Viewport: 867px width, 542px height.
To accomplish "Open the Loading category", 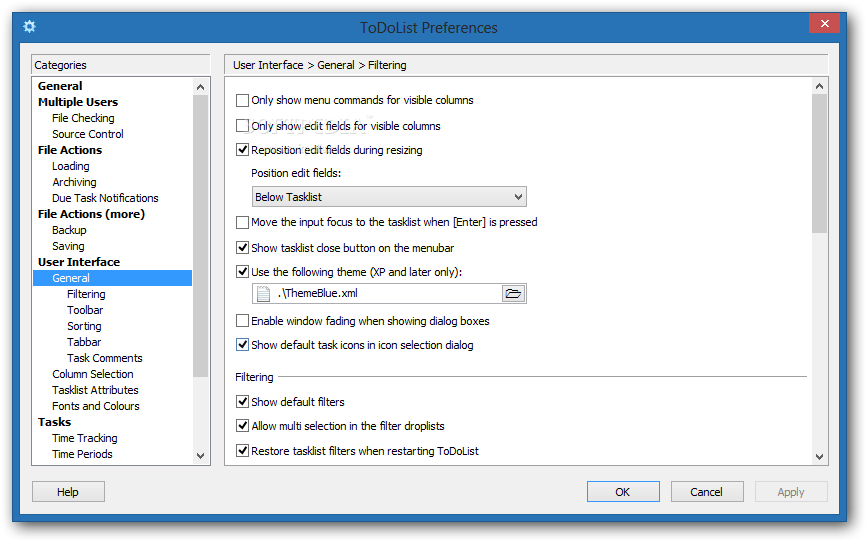I will tap(70, 166).
